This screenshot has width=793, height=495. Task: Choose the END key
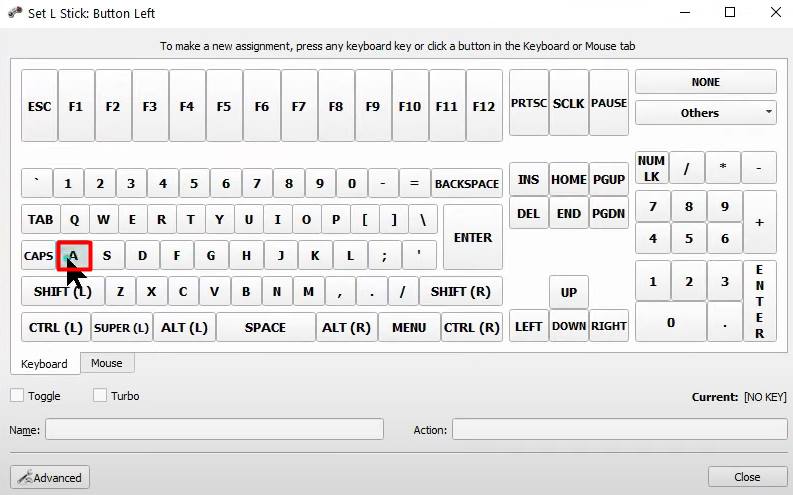[x=568, y=213]
